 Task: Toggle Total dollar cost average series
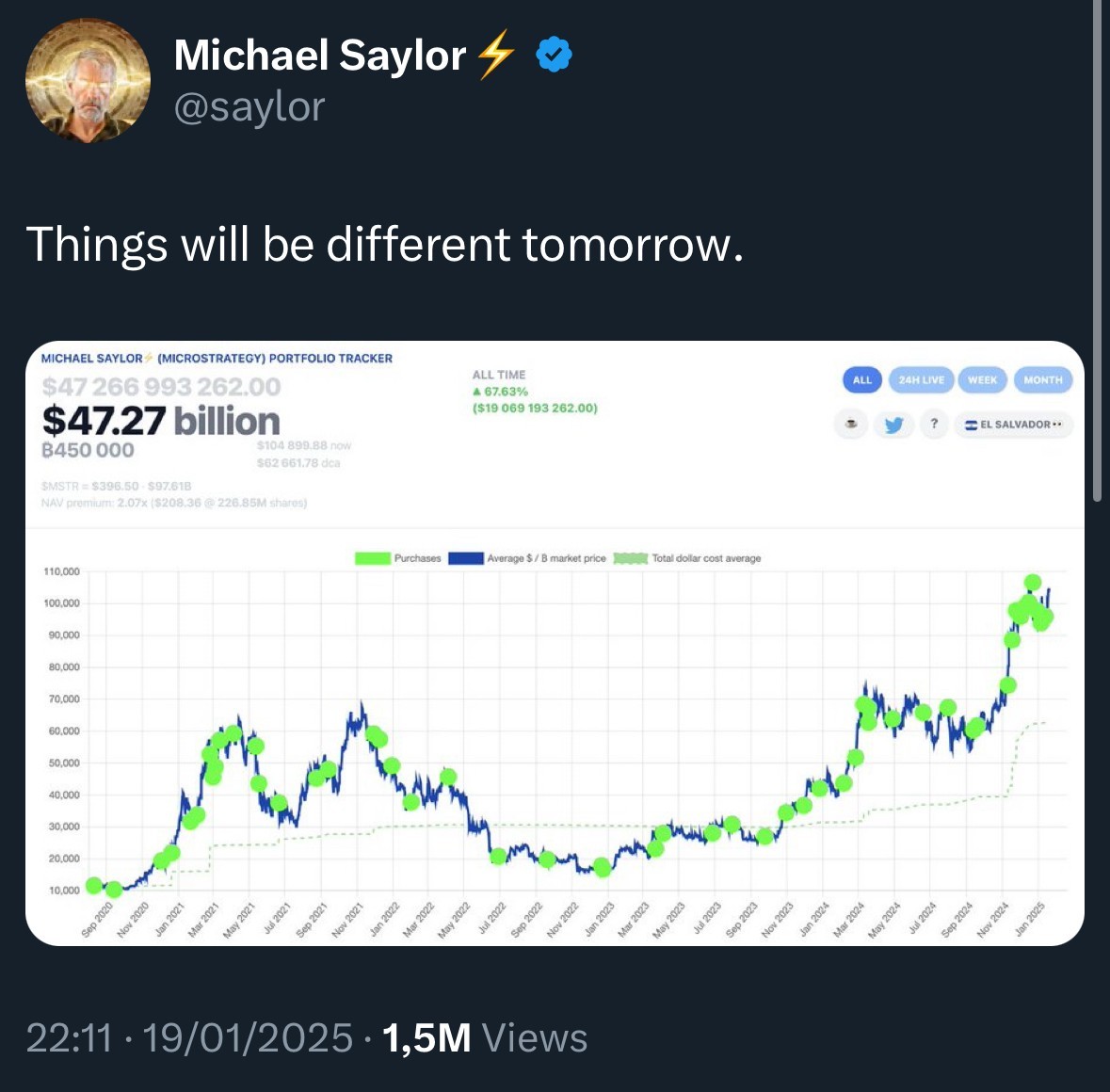point(706,558)
